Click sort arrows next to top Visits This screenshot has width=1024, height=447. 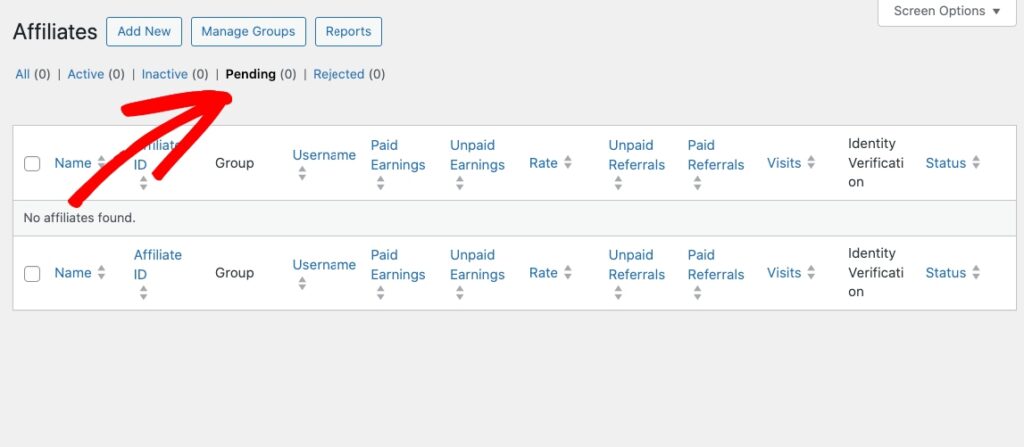point(811,163)
